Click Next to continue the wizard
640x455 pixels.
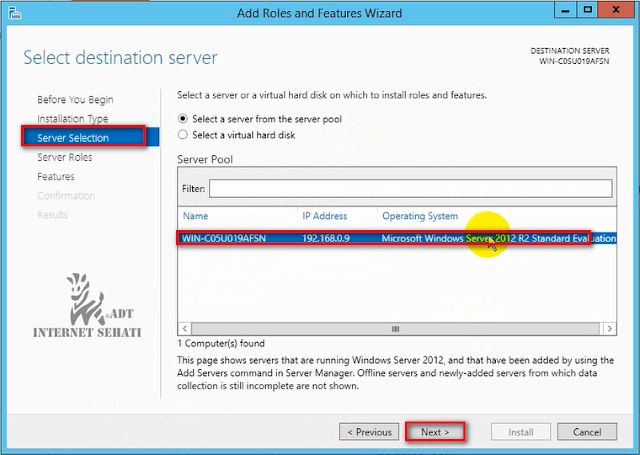(435, 432)
